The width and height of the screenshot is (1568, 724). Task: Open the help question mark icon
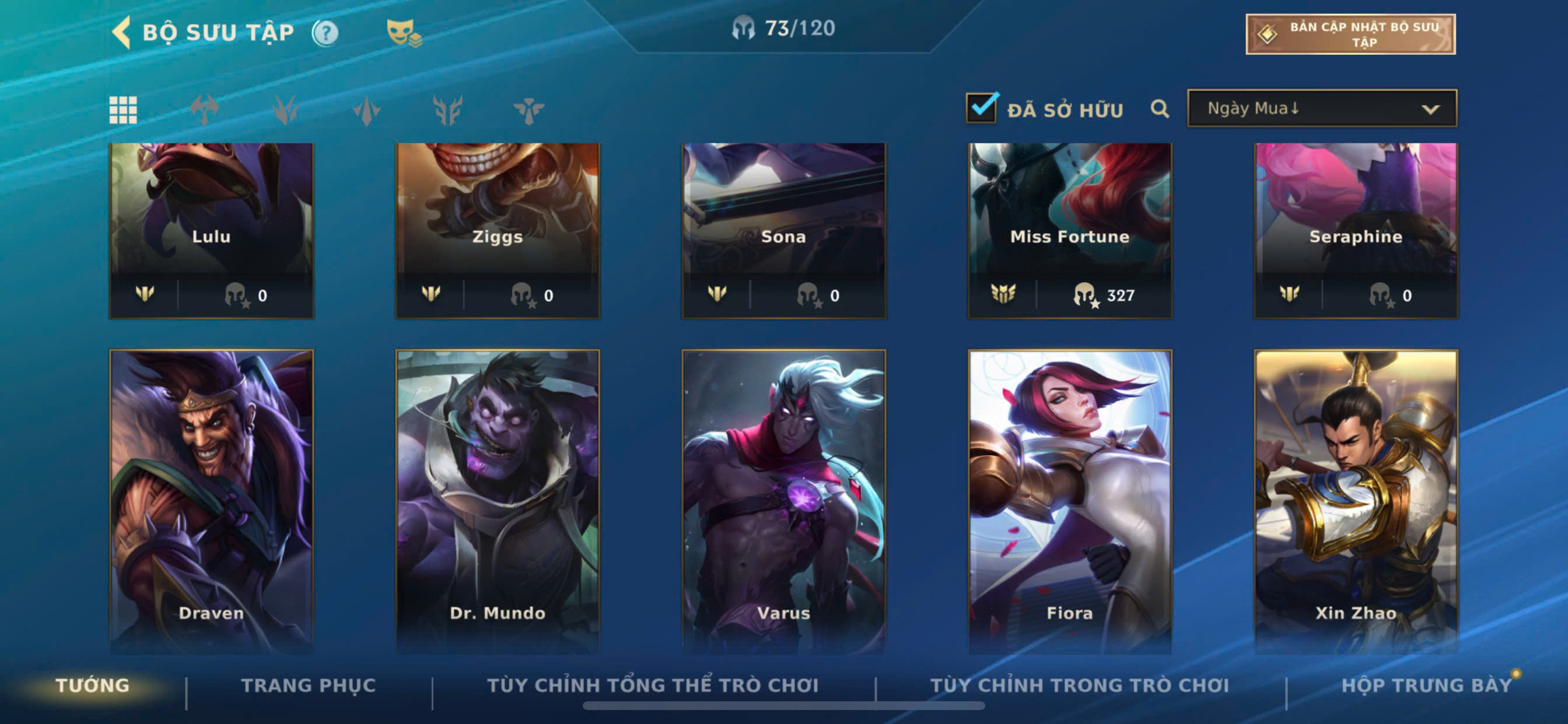(325, 33)
